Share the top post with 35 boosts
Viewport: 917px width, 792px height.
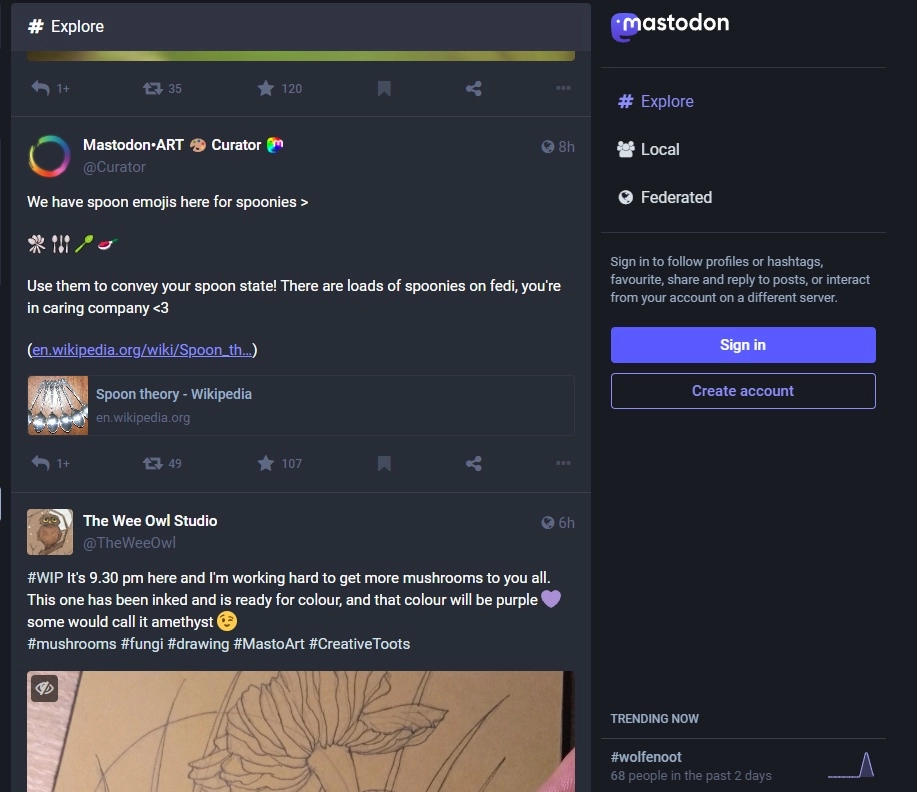pyautogui.click(x=474, y=88)
